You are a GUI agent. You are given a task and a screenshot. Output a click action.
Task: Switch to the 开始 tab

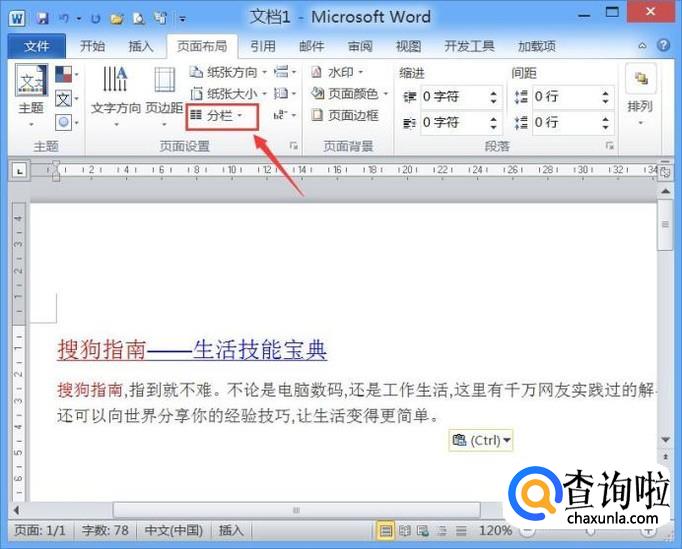(x=92, y=46)
